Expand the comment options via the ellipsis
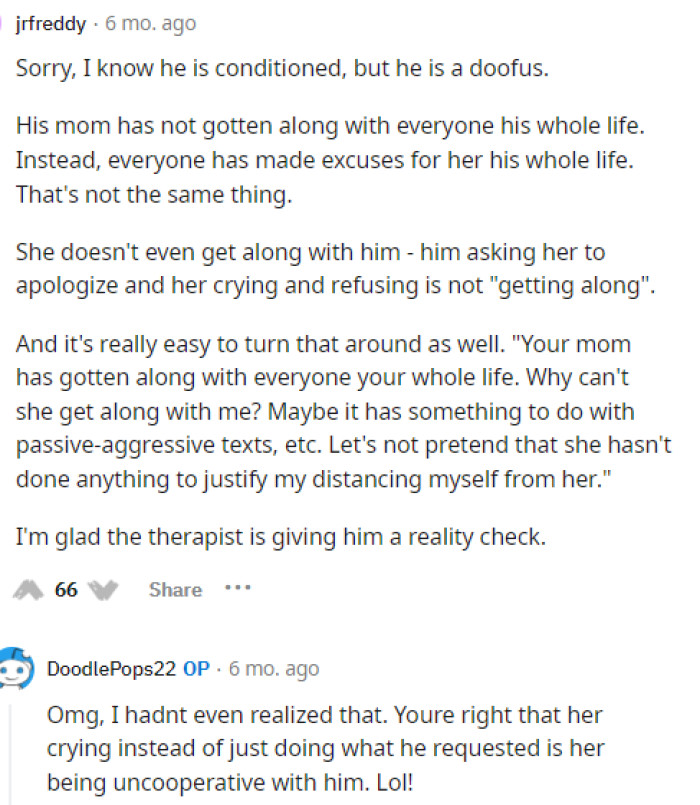This screenshot has height=805, width=700. (x=237, y=589)
